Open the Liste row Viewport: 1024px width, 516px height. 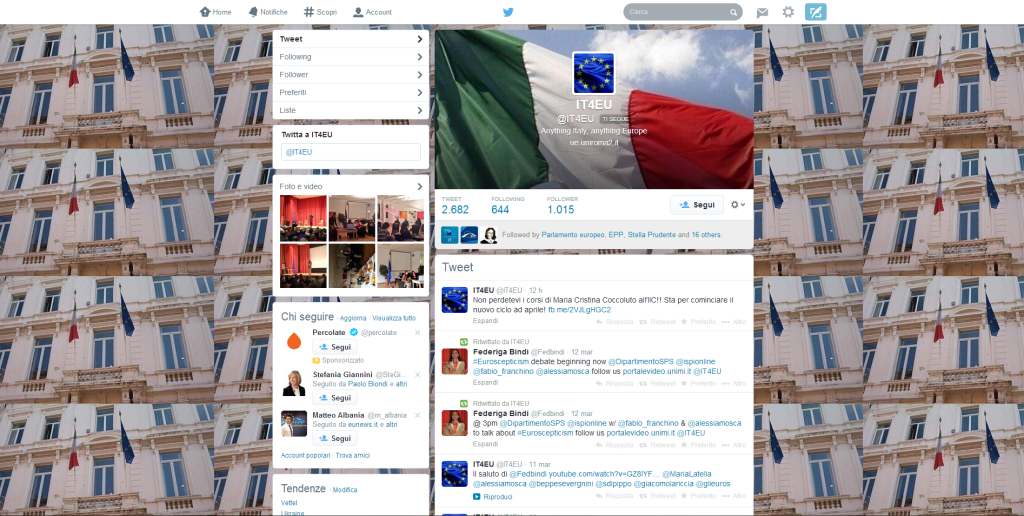351,110
